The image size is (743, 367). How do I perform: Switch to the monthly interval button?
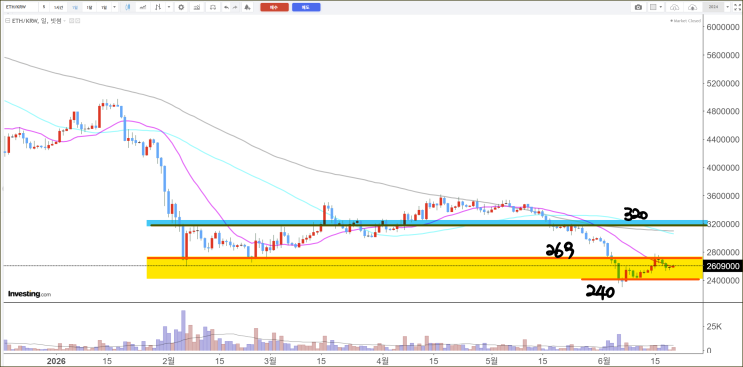104,7
